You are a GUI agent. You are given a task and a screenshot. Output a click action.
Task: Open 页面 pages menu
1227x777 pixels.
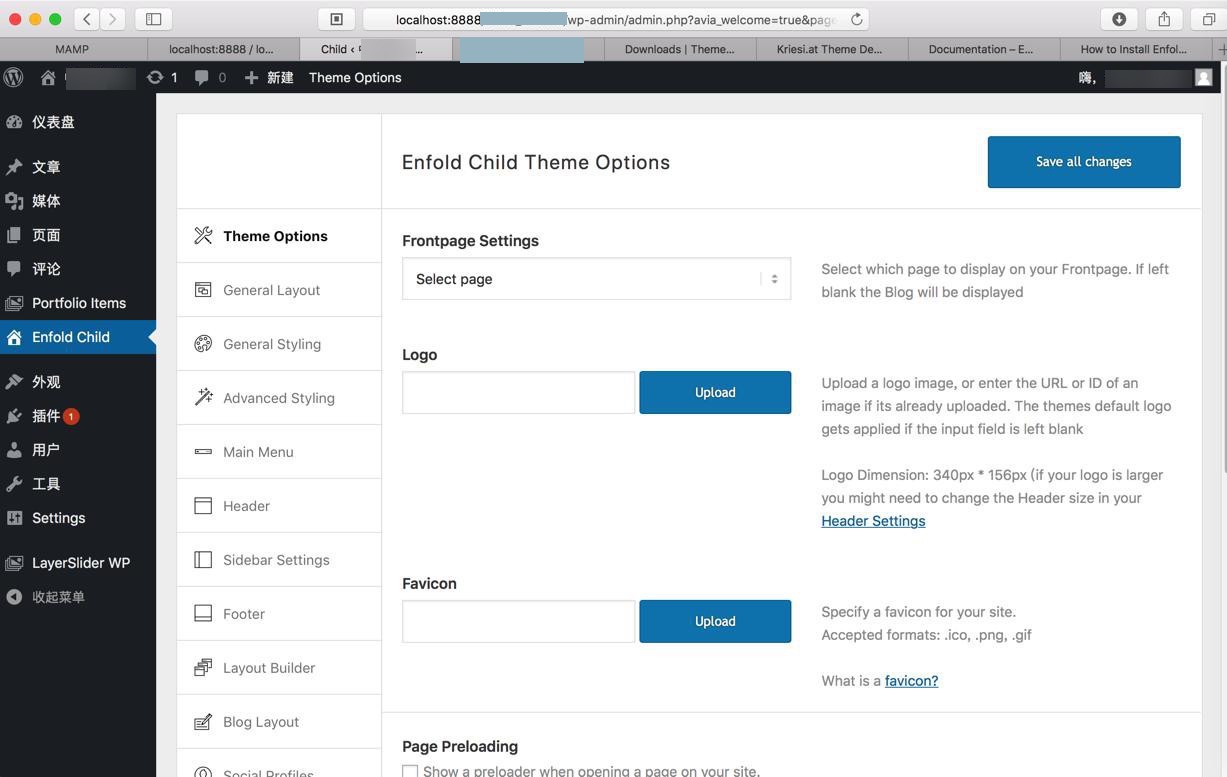point(78,235)
